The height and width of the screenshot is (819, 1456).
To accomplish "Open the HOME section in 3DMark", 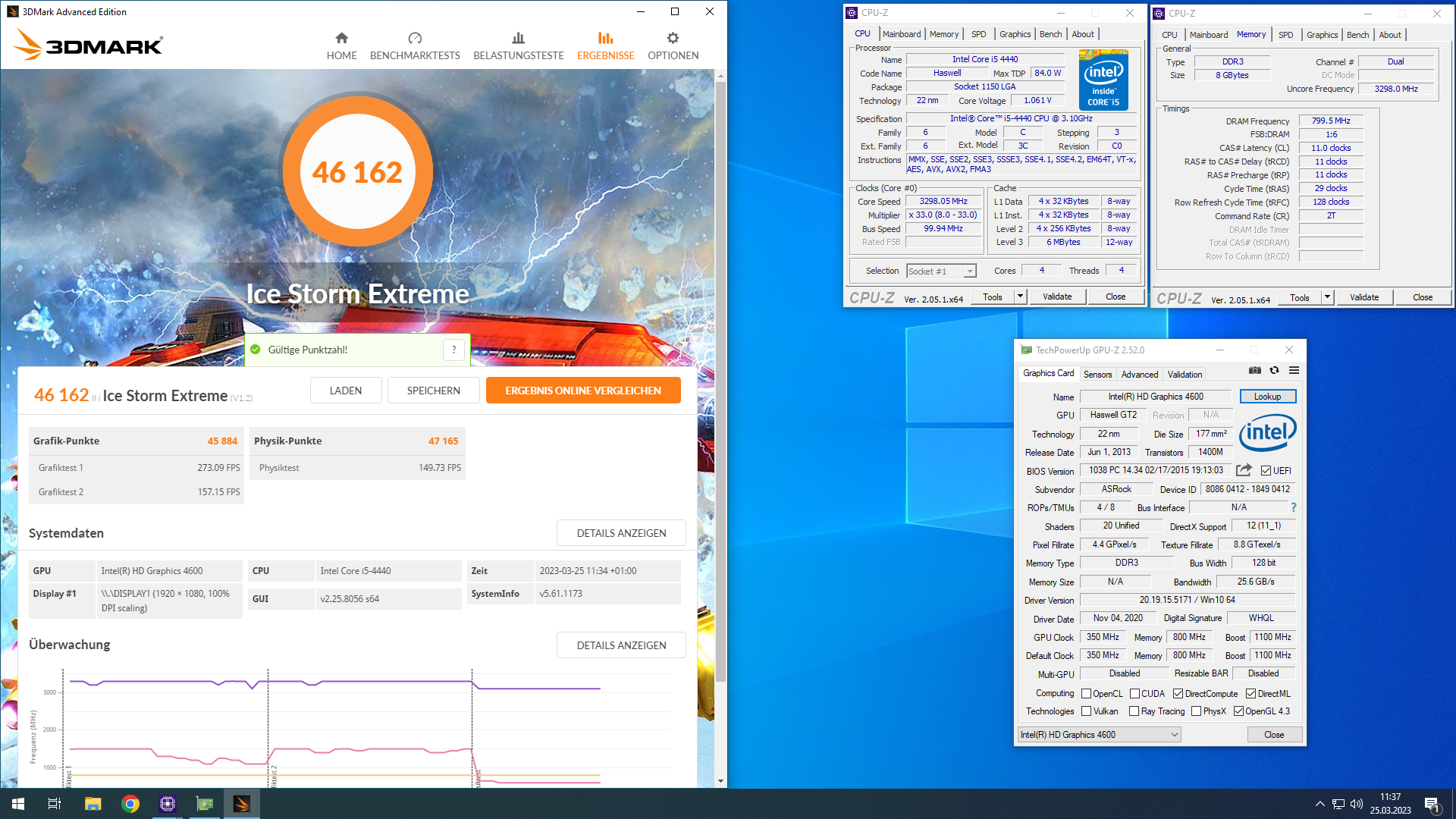I will (x=341, y=46).
